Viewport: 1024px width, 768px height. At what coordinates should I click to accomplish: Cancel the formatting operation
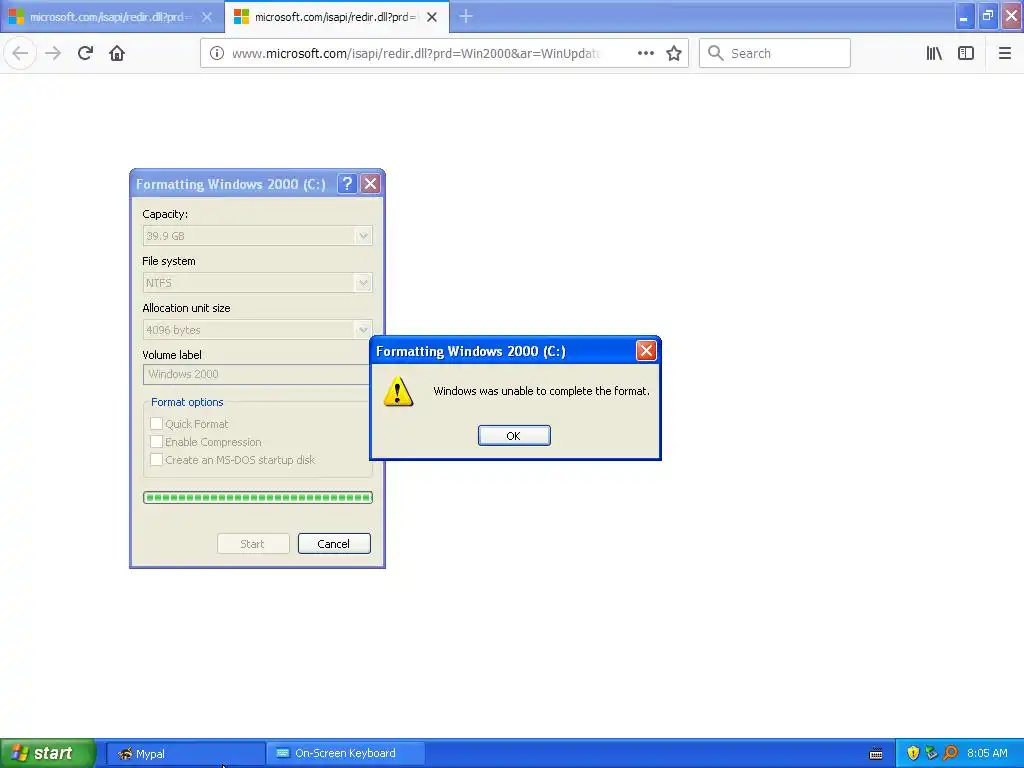point(334,543)
